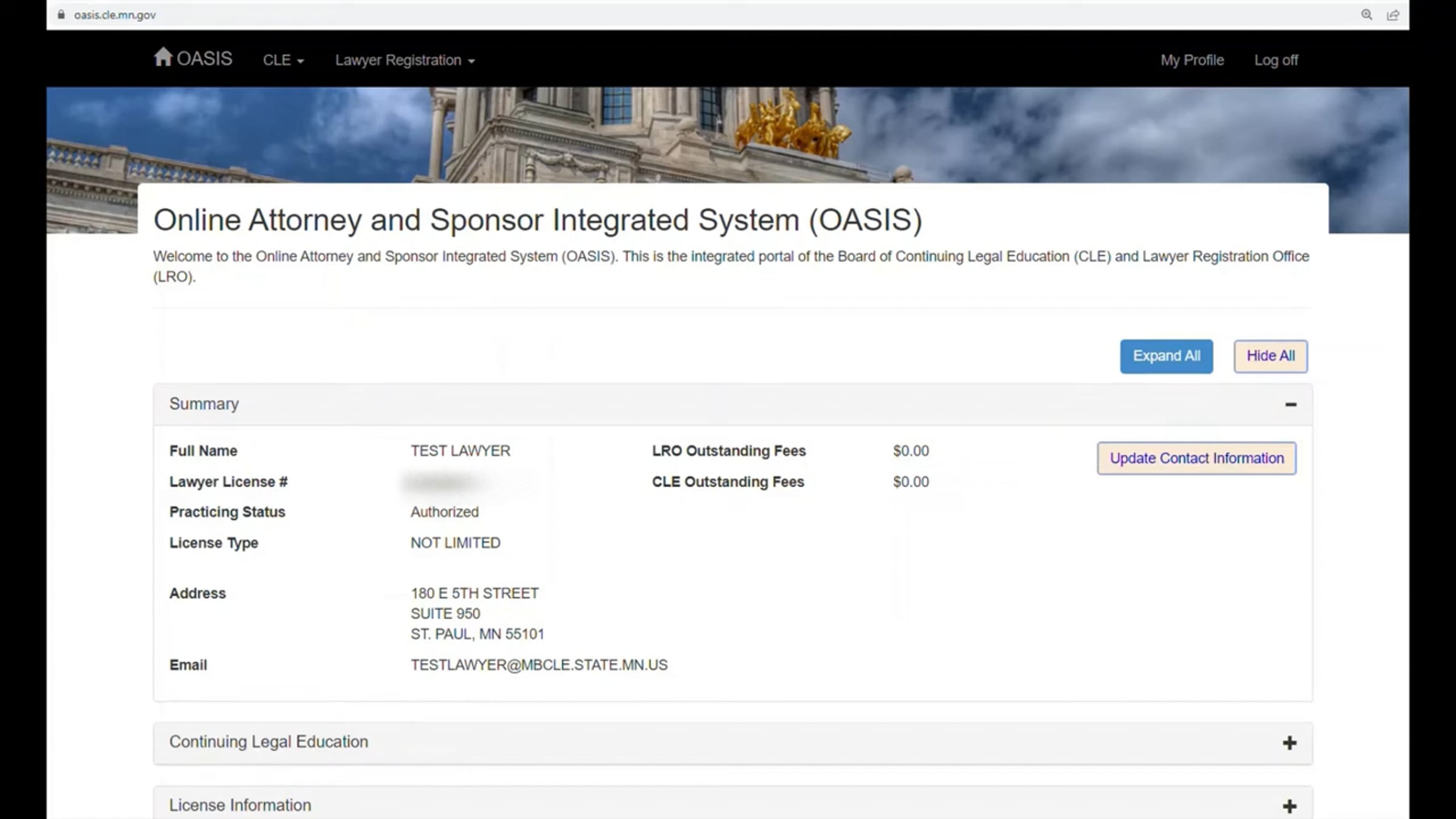Screen dimensions: 1456x819
Task: Click the CLE Outstanding Fees $0.00 amount
Action: tap(911, 482)
